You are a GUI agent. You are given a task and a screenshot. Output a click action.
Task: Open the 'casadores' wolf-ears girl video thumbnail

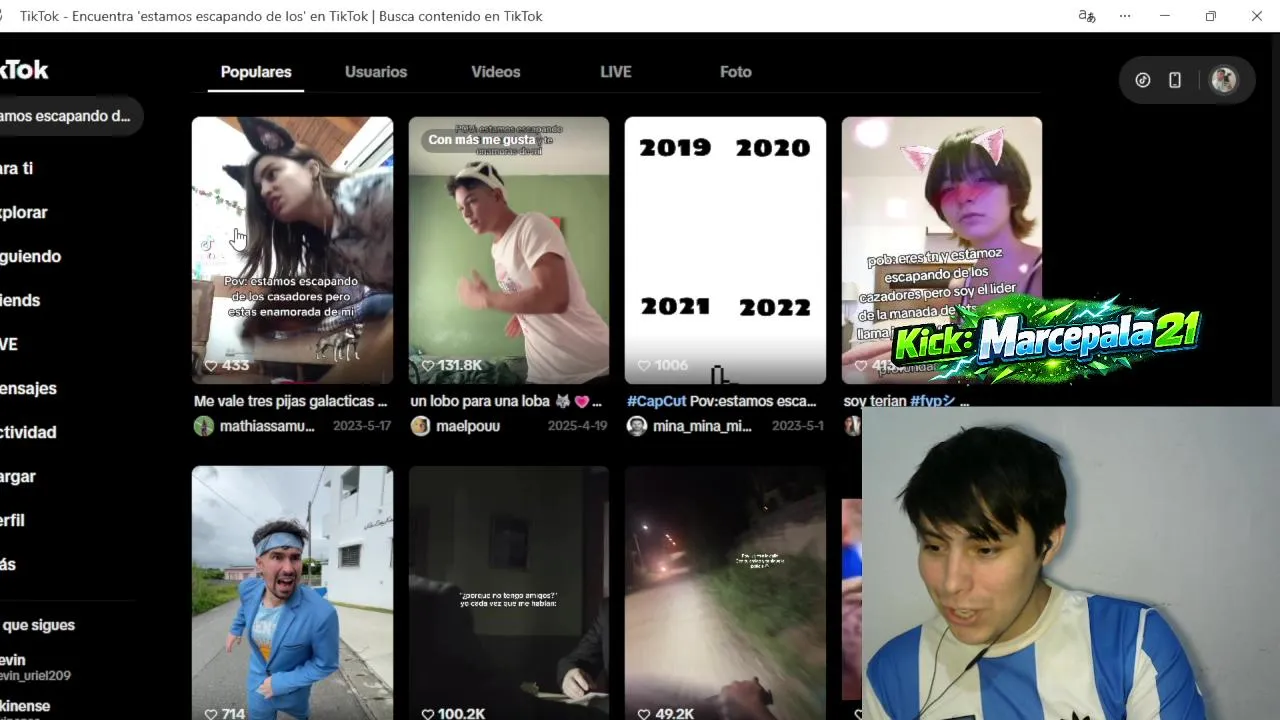pos(292,250)
